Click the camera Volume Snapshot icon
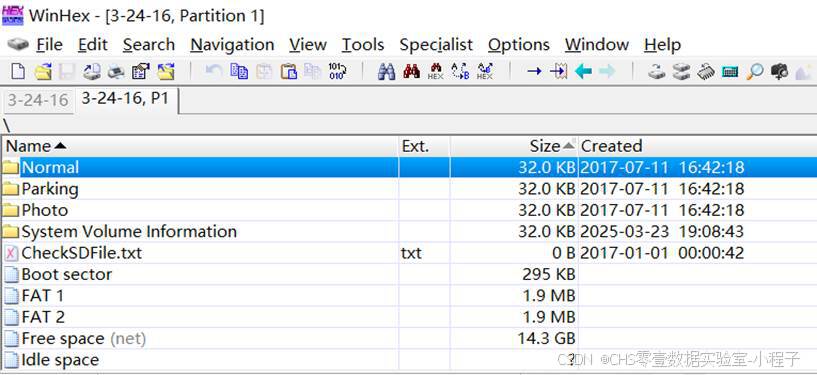 (779, 71)
